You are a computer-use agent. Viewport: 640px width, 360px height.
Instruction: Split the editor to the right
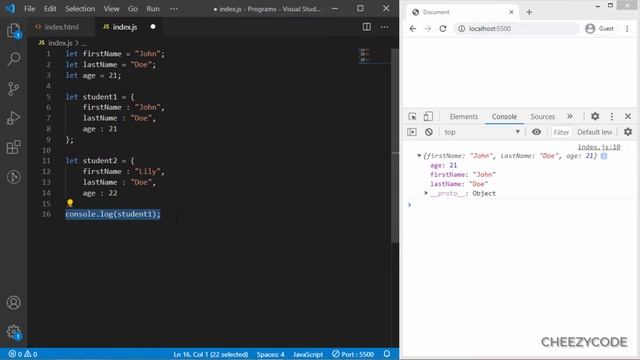[x=367, y=27]
